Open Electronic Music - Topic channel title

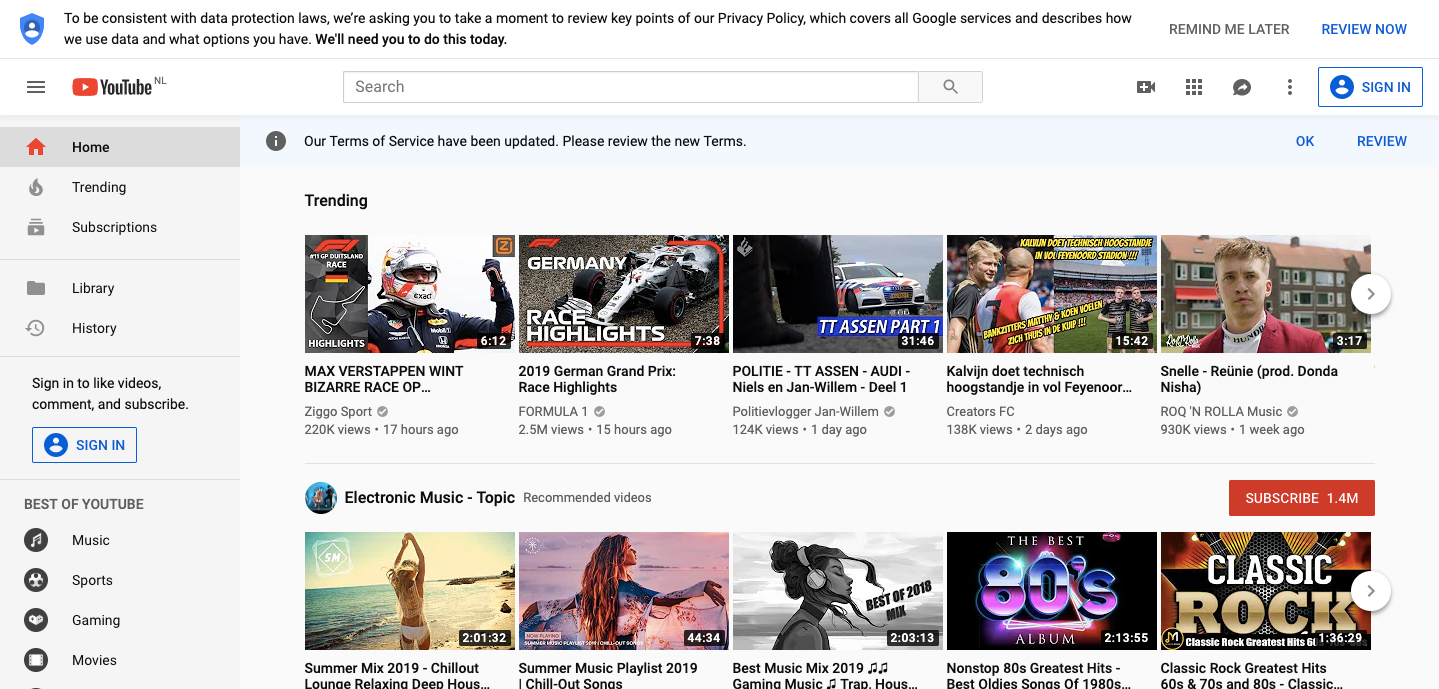coord(430,497)
